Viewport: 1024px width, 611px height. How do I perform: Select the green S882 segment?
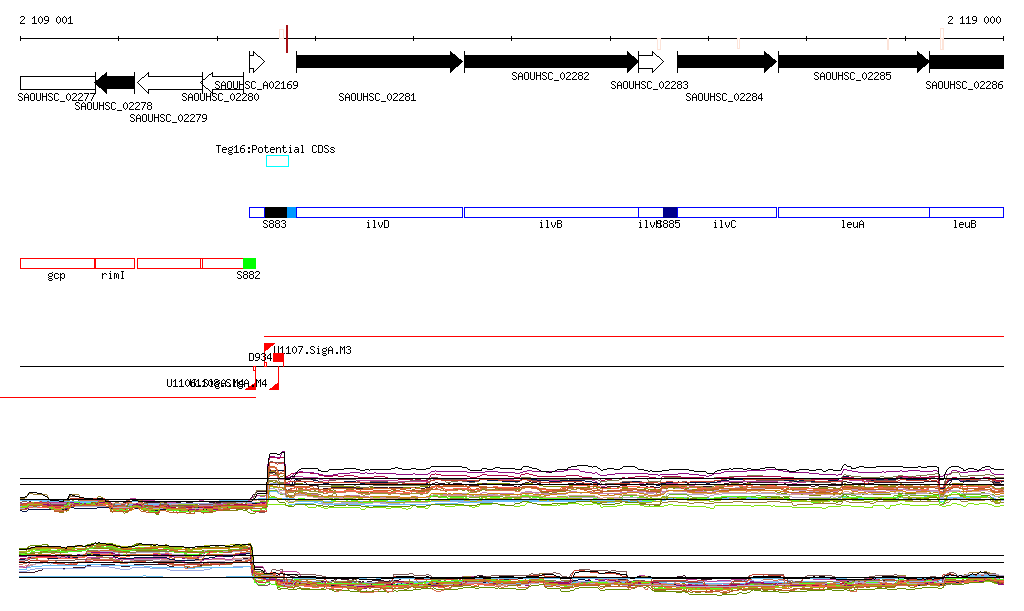coord(249,263)
